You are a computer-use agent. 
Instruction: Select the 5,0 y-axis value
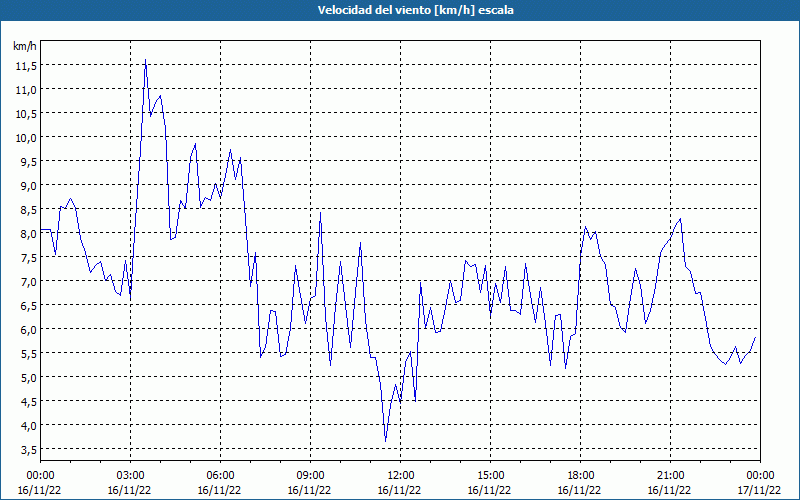tap(28, 377)
